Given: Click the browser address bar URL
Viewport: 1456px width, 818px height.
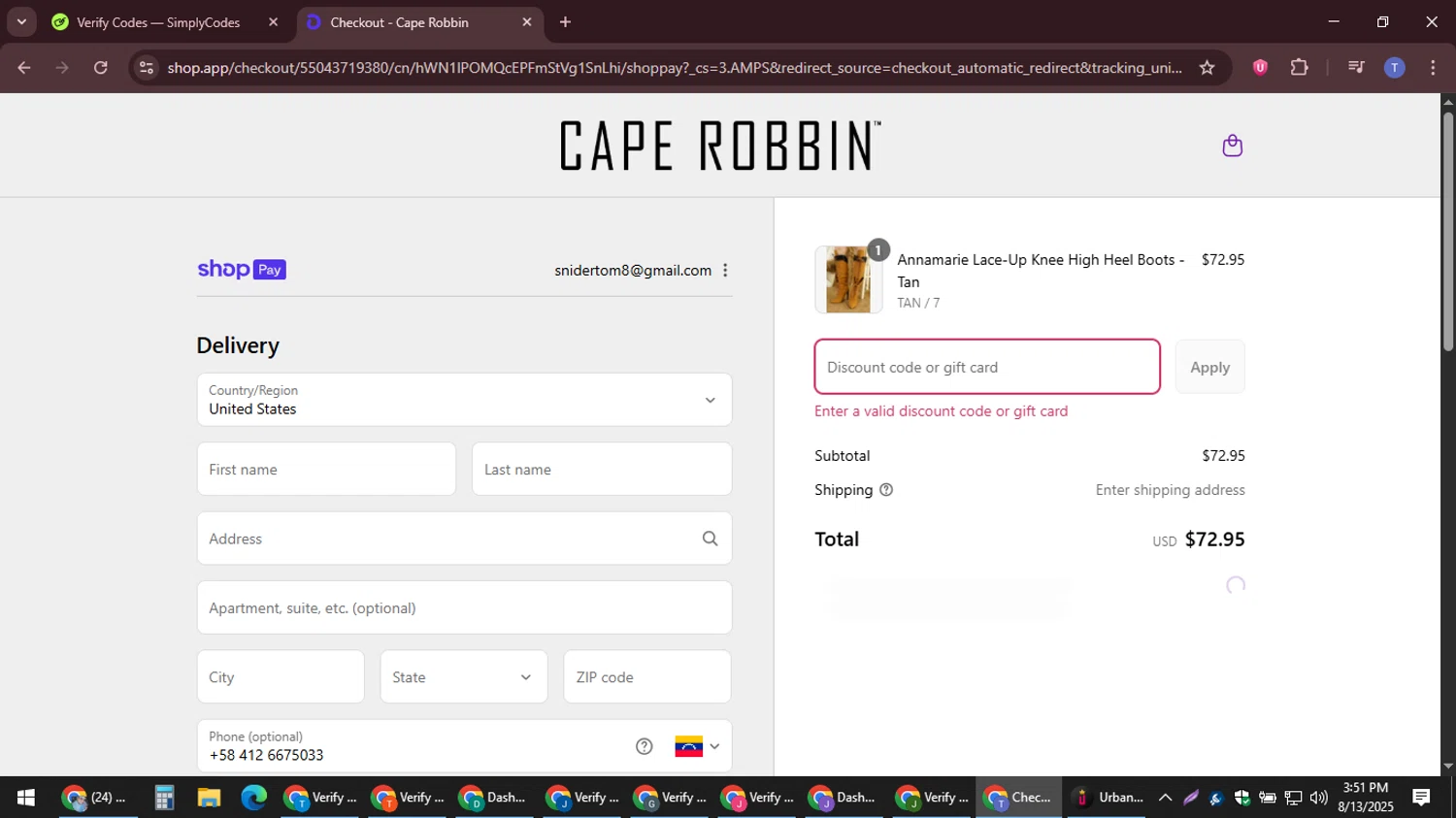Looking at the screenshot, I should click(674, 68).
